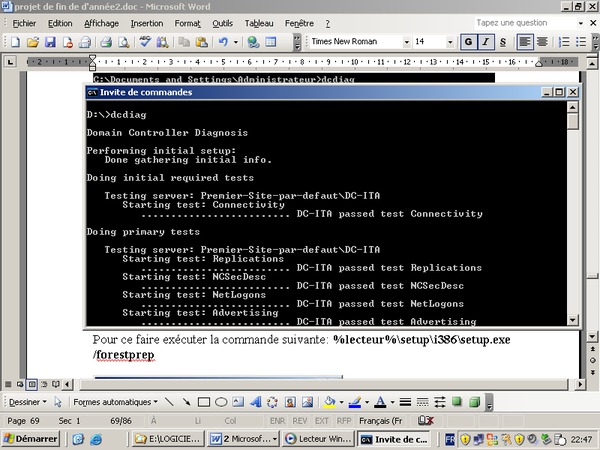Viewport: 600px width, 450px height.
Task: Open the Edition menu
Action: [60, 23]
